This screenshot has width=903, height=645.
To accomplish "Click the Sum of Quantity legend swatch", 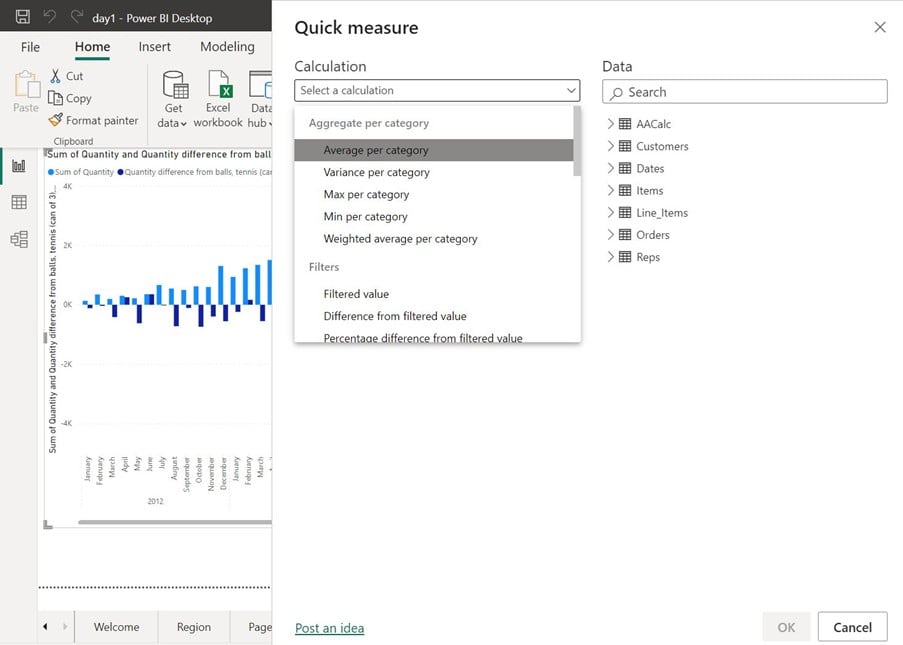I will tap(51, 172).
